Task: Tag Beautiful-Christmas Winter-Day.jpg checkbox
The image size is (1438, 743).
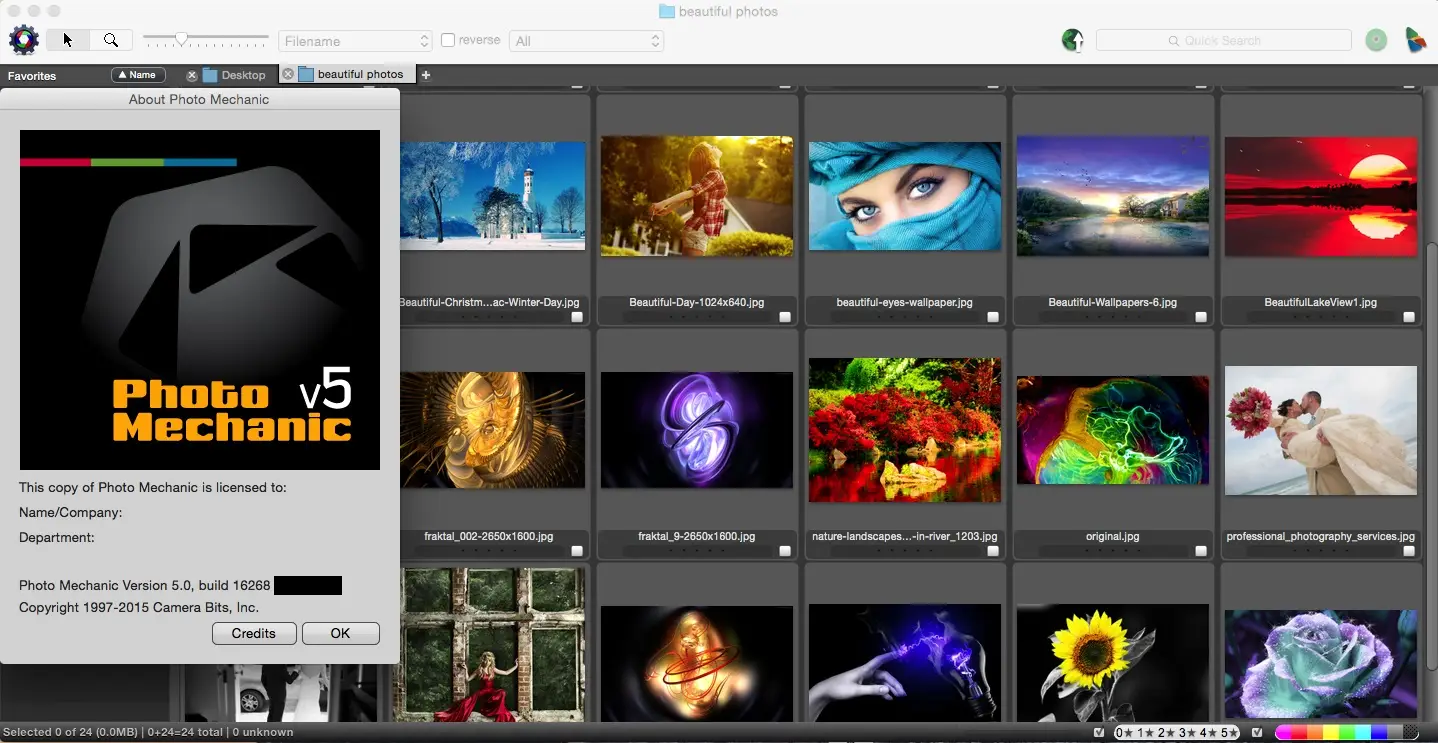Action: 577,317
